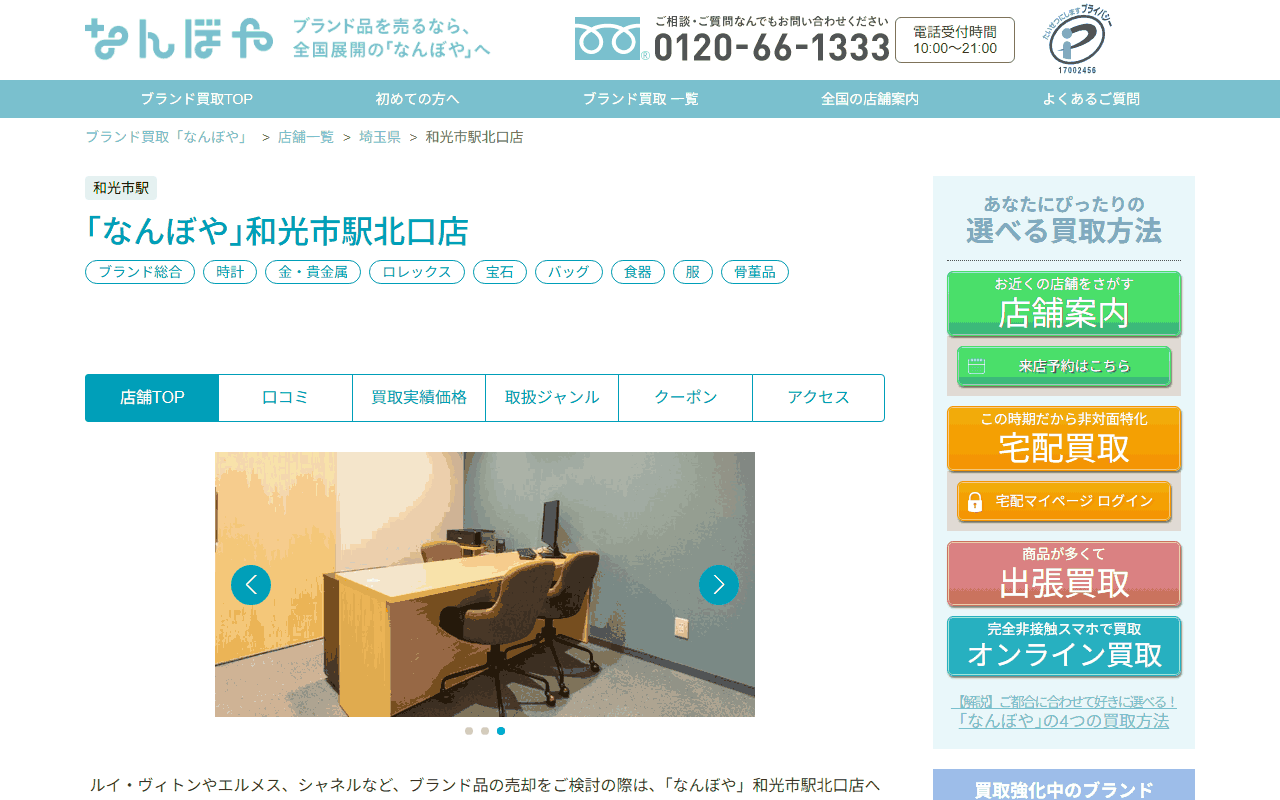Viewport: 1280px width, 800px height.
Task: Open 宅配買取 orange button
Action: pos(1064,439)
